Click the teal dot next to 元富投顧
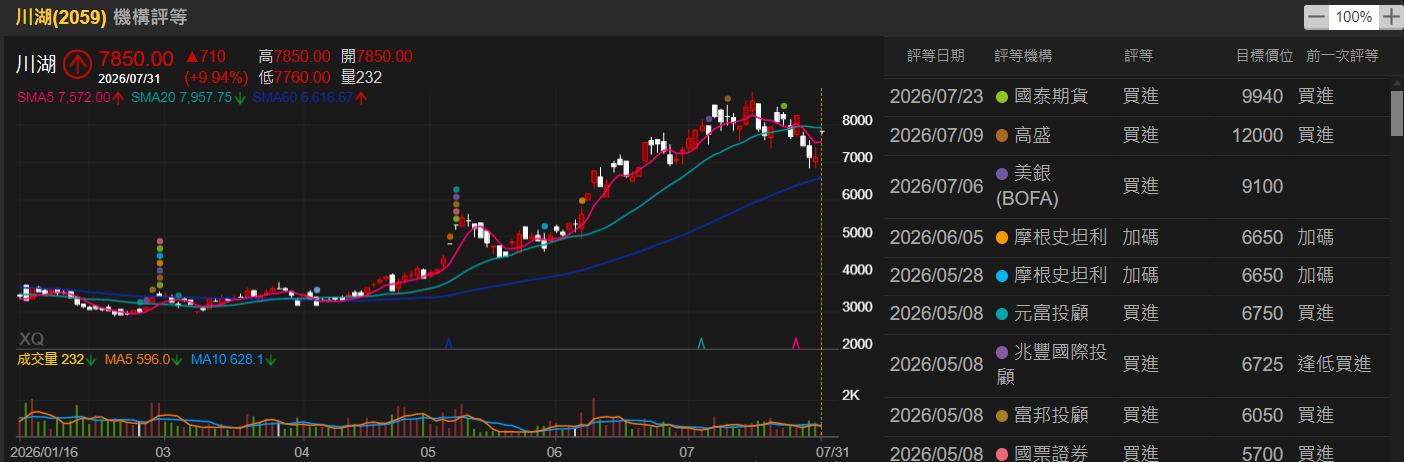Screen dimensions: 1404x462 (x=1004, y=313)
